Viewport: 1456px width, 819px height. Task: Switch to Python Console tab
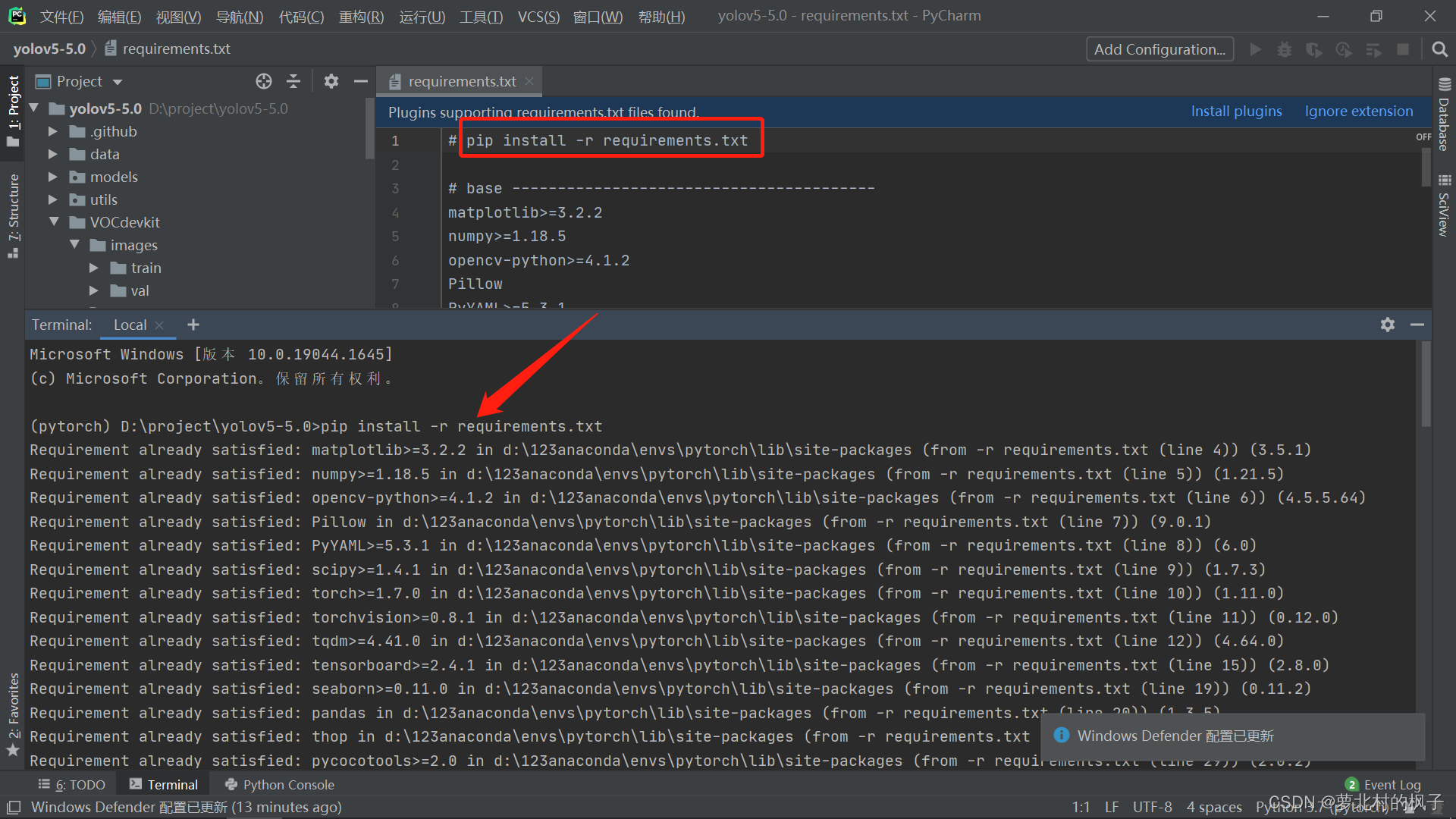click(279, 785)
